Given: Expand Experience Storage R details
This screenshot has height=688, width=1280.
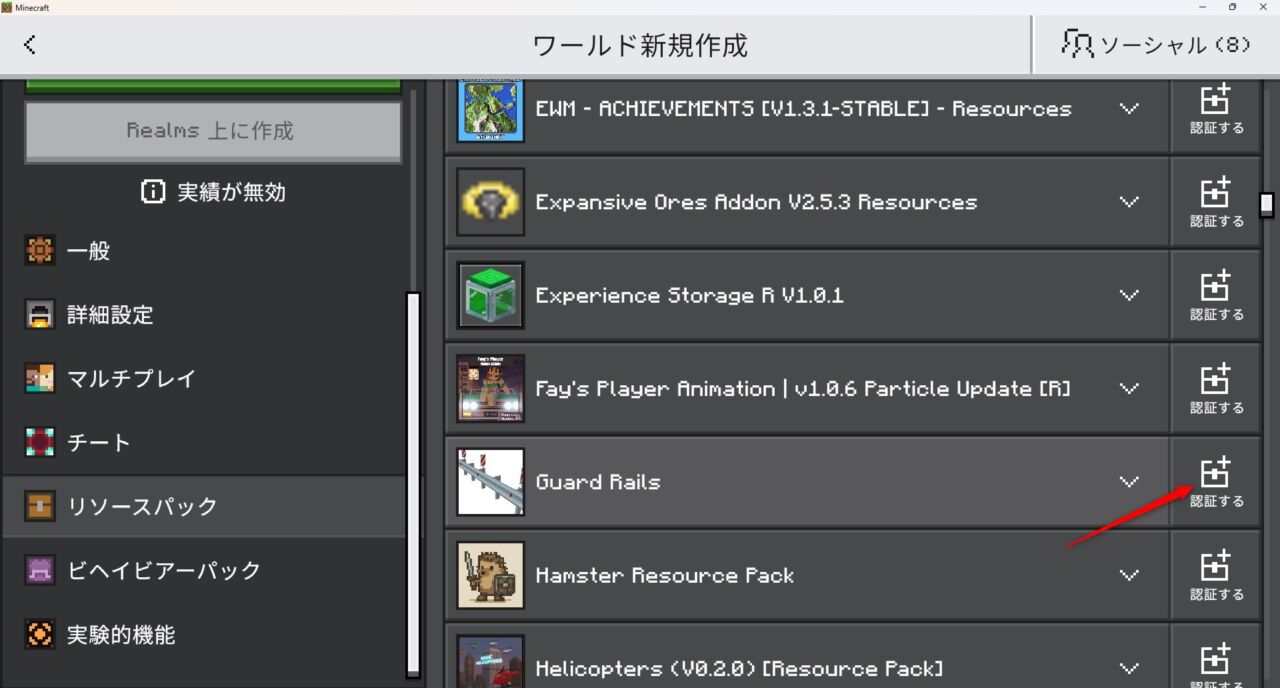Looking at the screenshot, I should coord(1129,295).
